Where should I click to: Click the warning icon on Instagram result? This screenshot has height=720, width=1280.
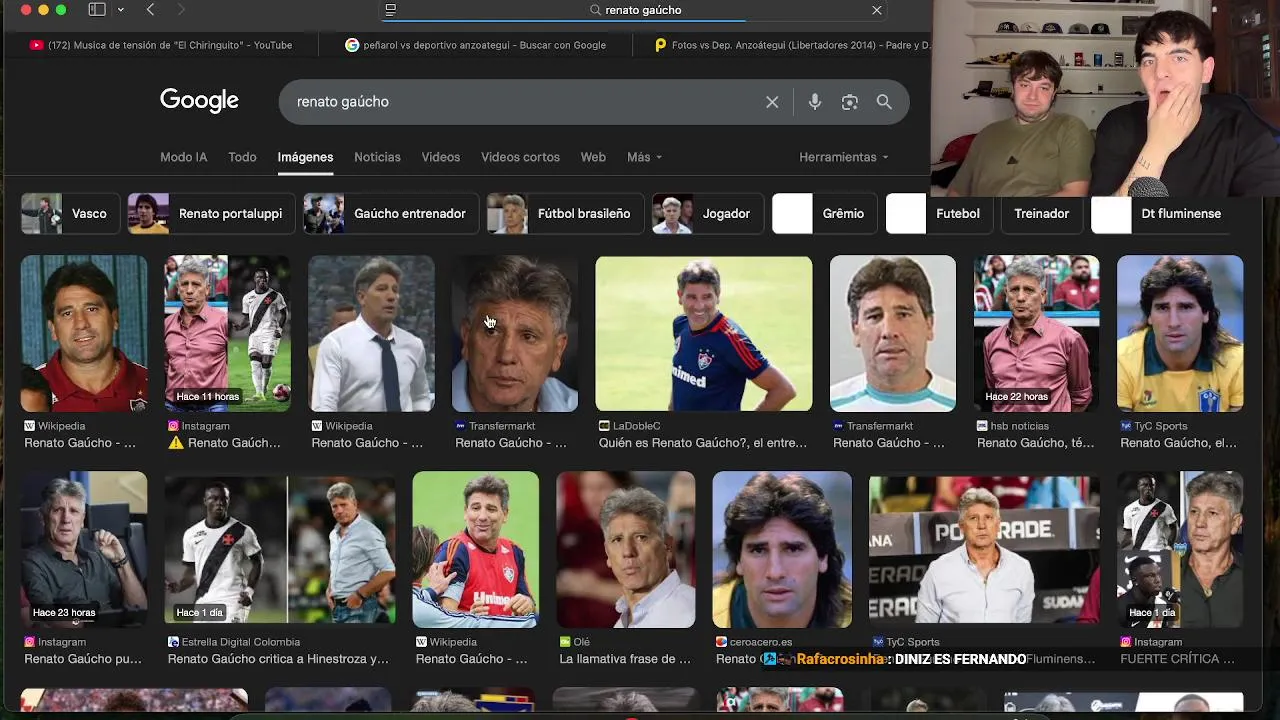tap(176, 443)
